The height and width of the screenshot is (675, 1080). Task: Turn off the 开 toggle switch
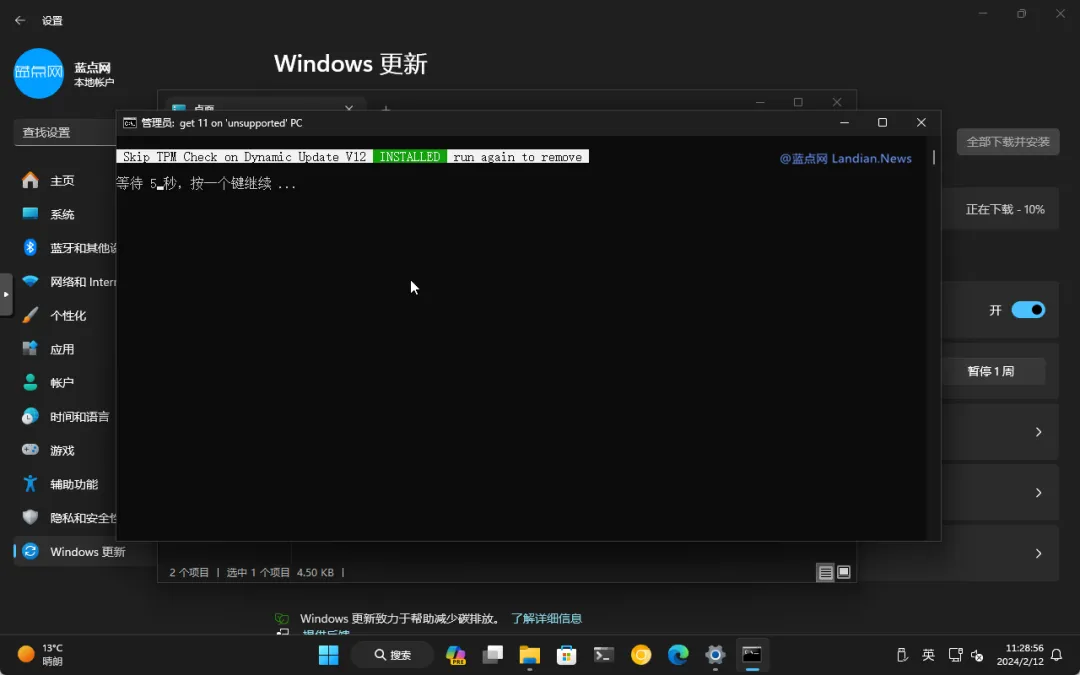tap(1027, 310)
